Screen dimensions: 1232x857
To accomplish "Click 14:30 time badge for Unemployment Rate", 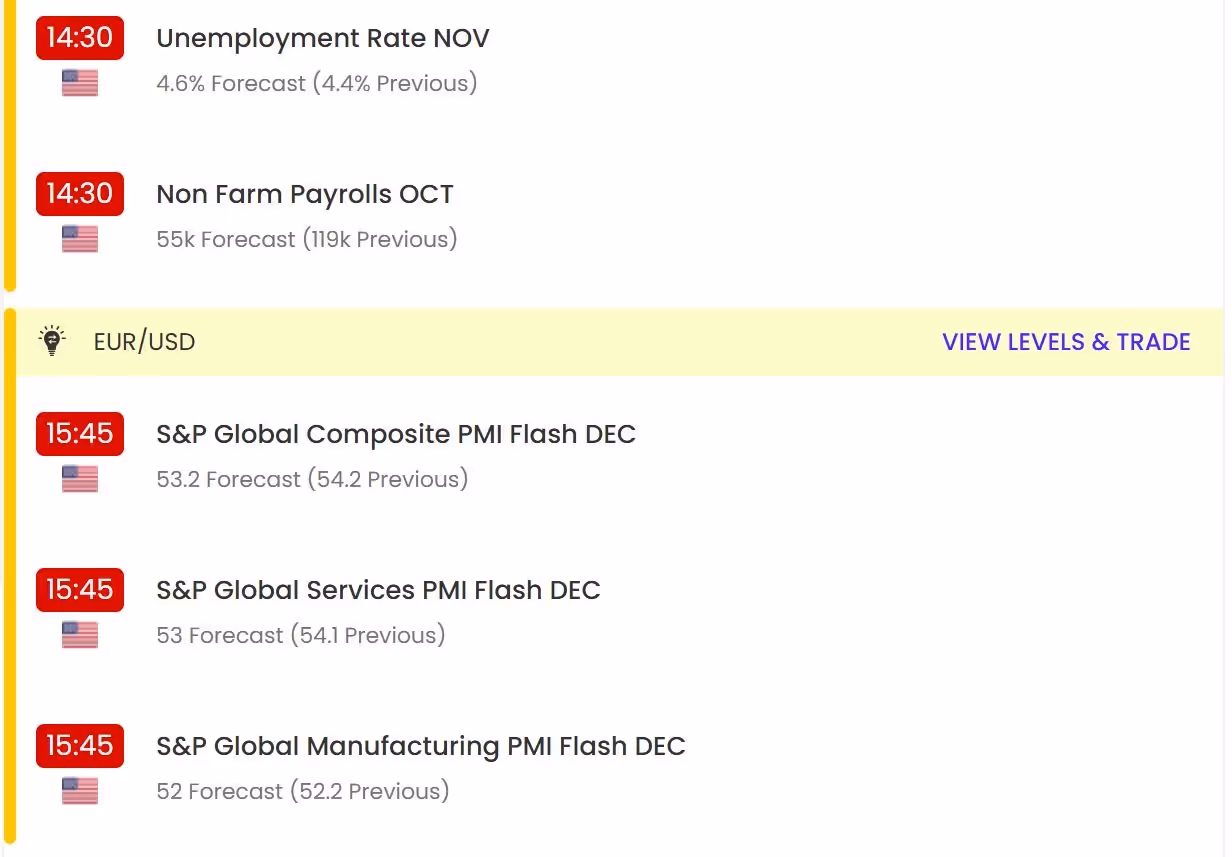I will point(80,38).
